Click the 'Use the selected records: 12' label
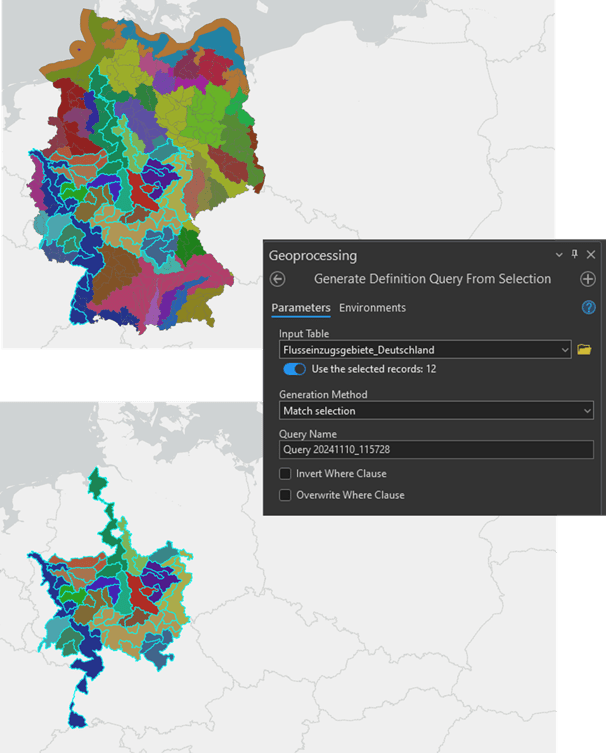Image resolution: width=606 pixels, height=753 pixels. pos(374,369)
